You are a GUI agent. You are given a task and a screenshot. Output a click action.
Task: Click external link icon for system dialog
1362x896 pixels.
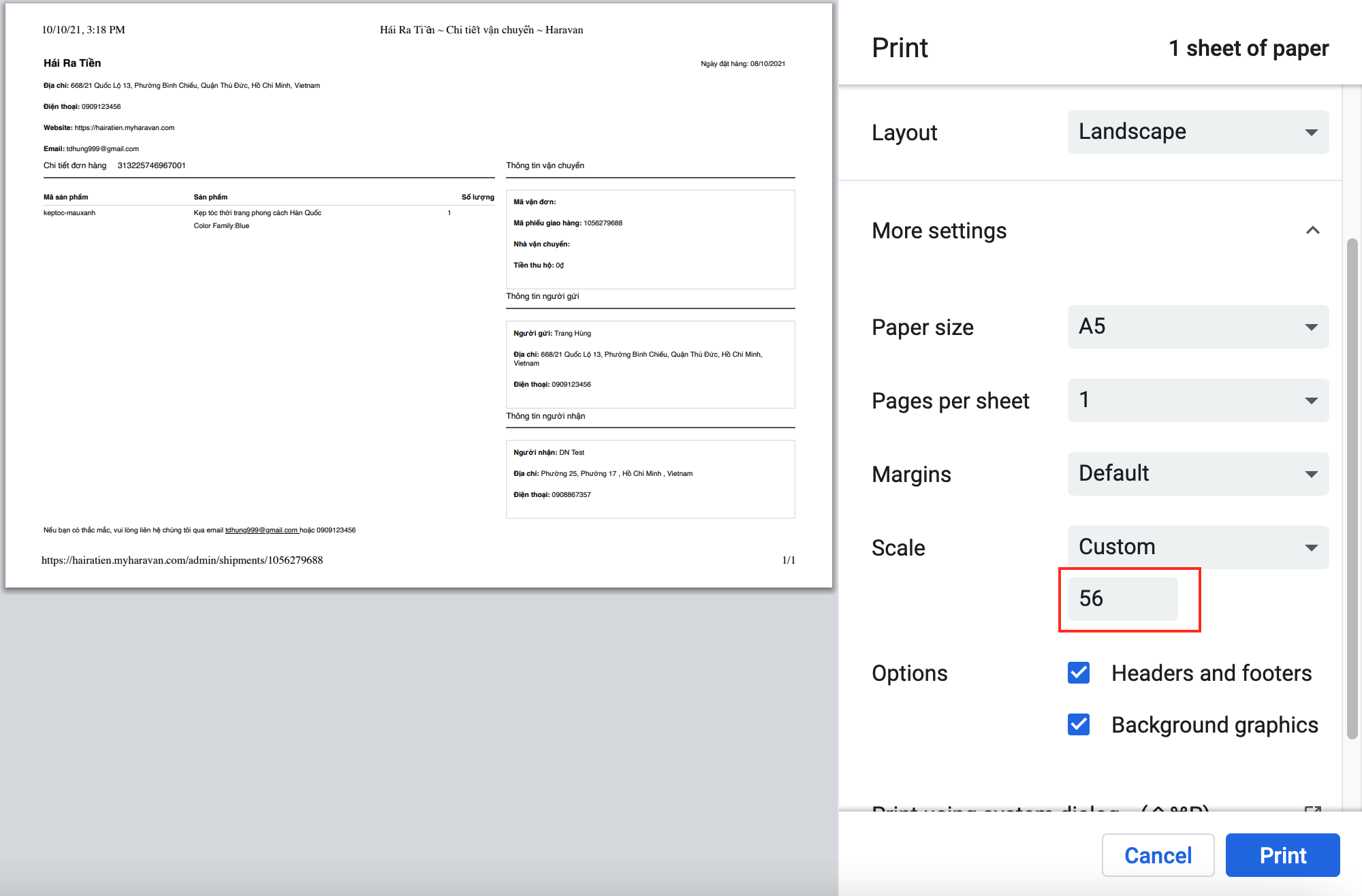coord(1312,808)
